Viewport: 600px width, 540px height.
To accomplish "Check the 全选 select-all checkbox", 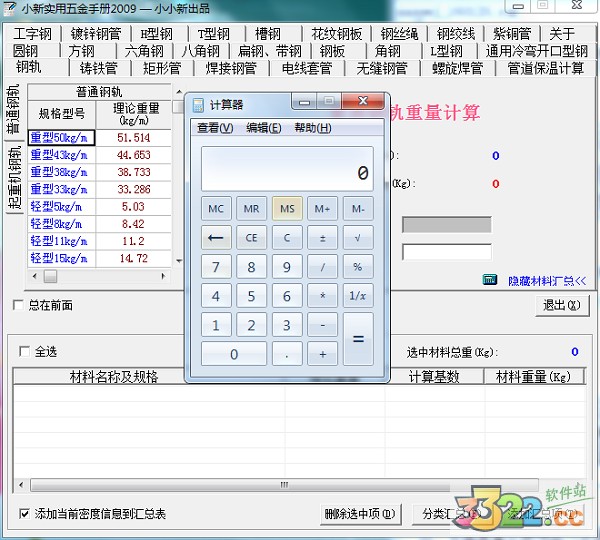I will click(x=24, y=351).
